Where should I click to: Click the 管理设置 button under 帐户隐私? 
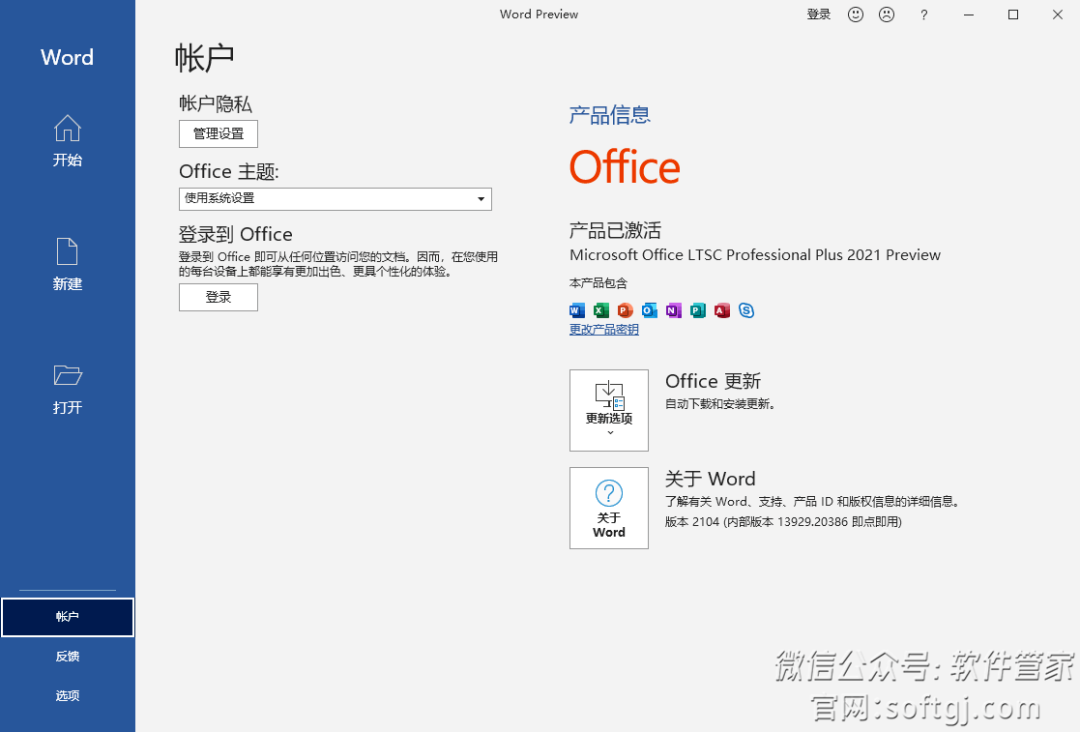pyautogui.click(x=218, y=133)
